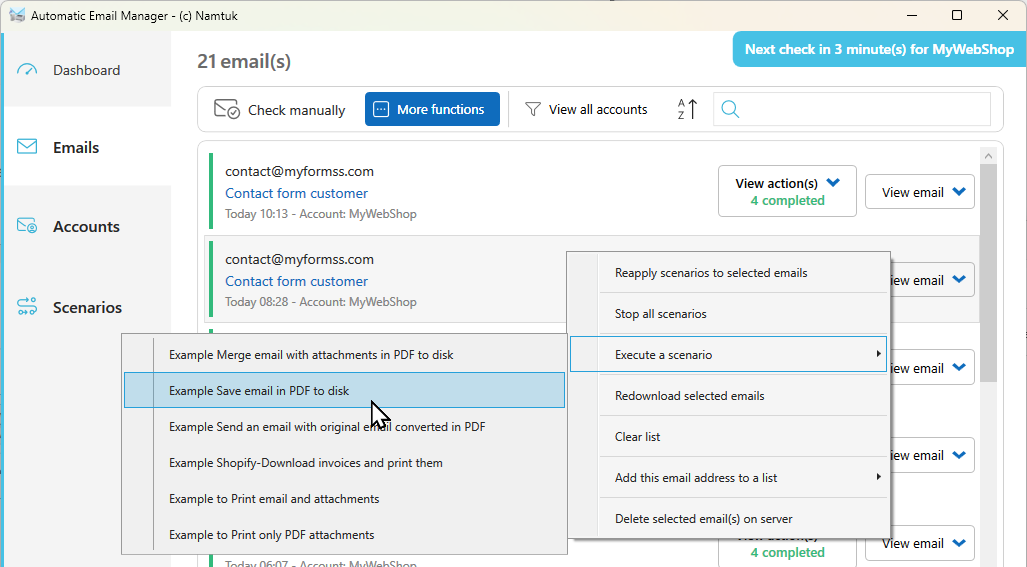This screenshot has width=1027, height=567.
Task: Click the email list scrollbar thumb
Action: [x=988, y=272]
